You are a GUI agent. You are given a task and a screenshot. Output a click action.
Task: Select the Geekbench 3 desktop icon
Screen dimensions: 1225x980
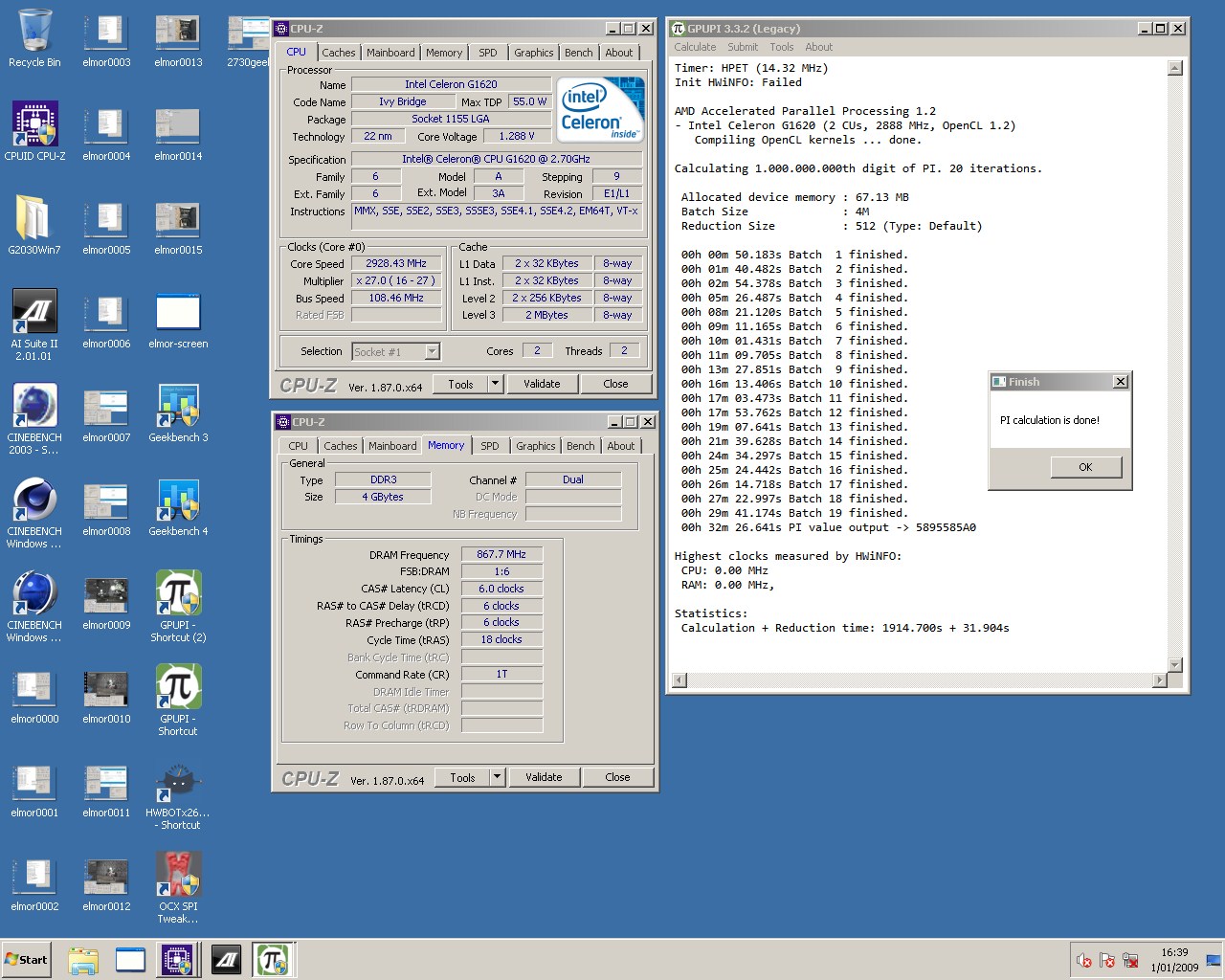coord(178,412)
